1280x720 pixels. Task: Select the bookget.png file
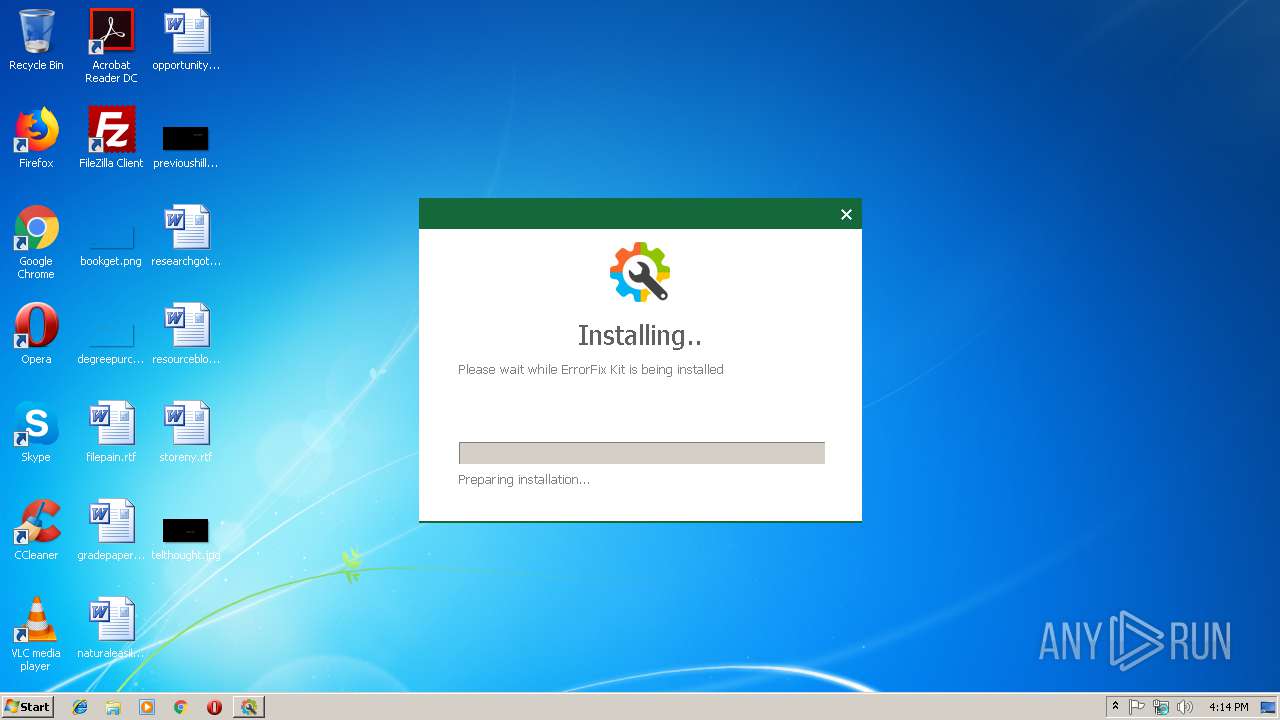[x=111, y=242]
